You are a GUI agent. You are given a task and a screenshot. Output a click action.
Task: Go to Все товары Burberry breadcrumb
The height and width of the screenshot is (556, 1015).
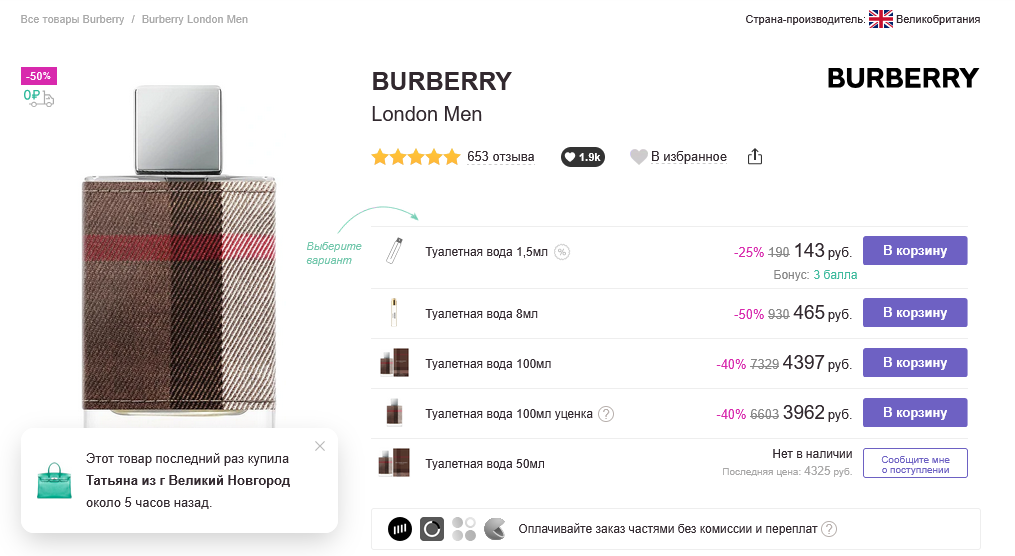click(x=72, y=19)
